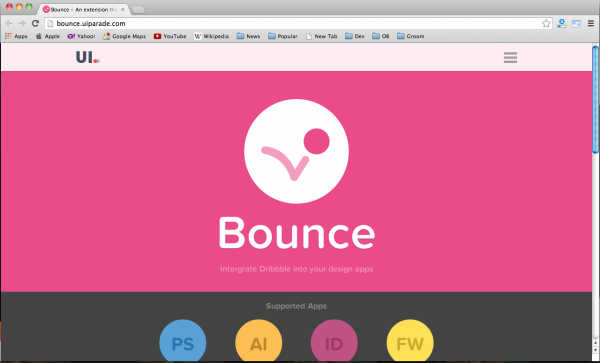Click the scrollbar down arrow

(595, 350)
